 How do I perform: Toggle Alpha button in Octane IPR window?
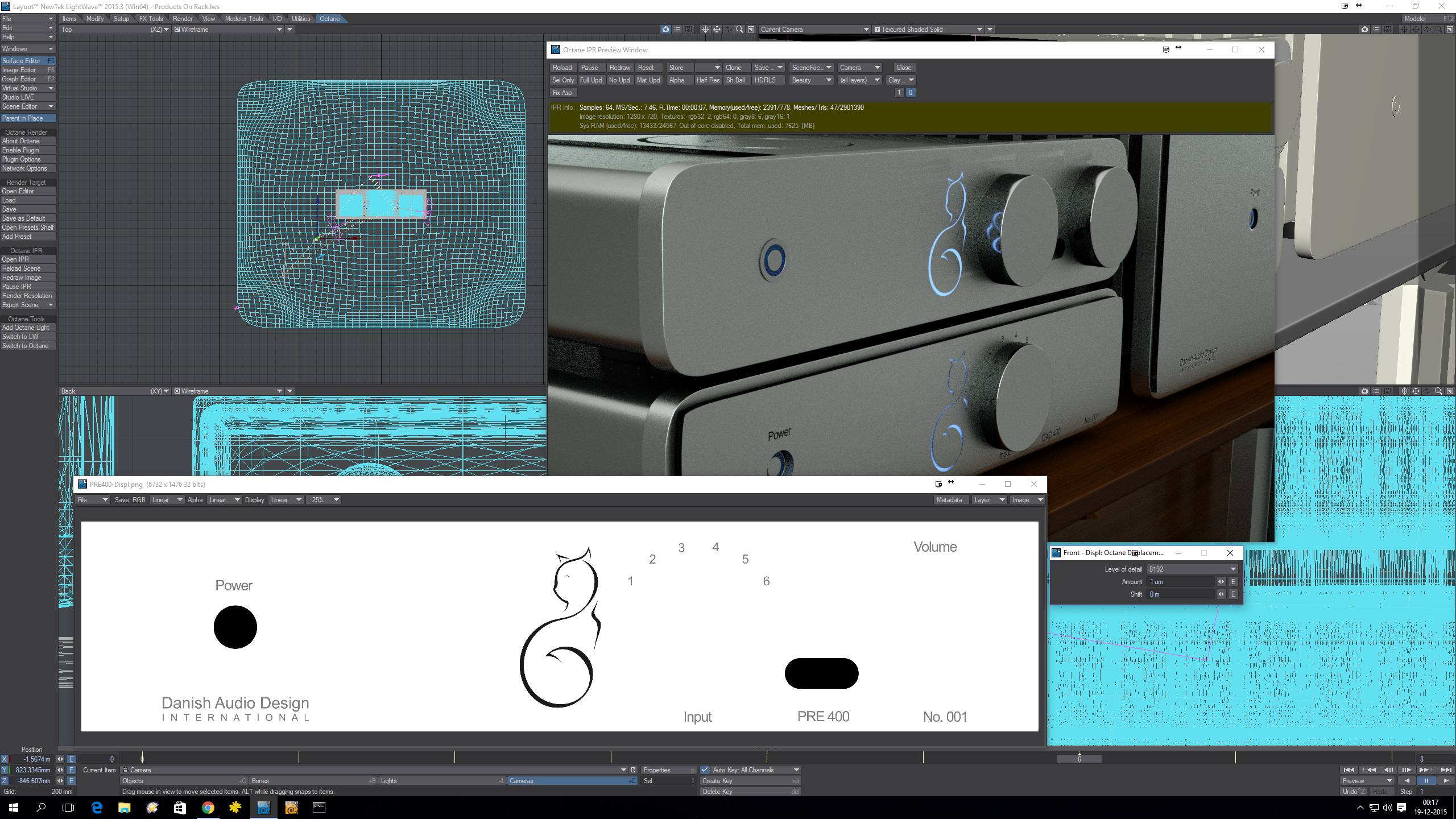[x=677, y=80]
